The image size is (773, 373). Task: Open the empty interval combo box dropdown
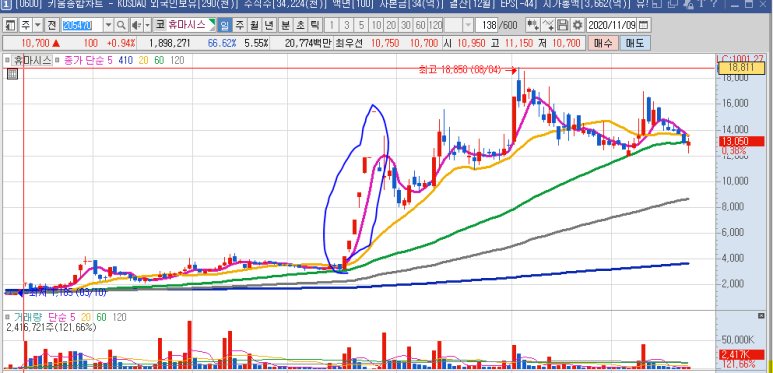pos(467,25)
